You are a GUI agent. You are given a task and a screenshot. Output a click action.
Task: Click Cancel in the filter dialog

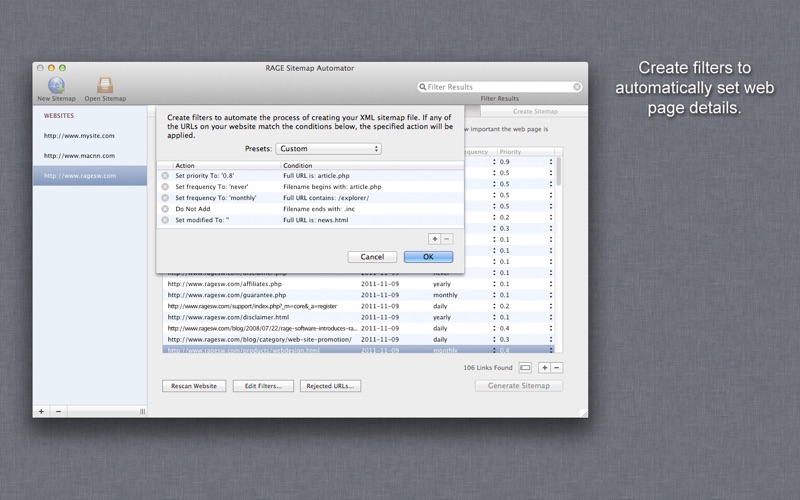[x=372, y=257]
